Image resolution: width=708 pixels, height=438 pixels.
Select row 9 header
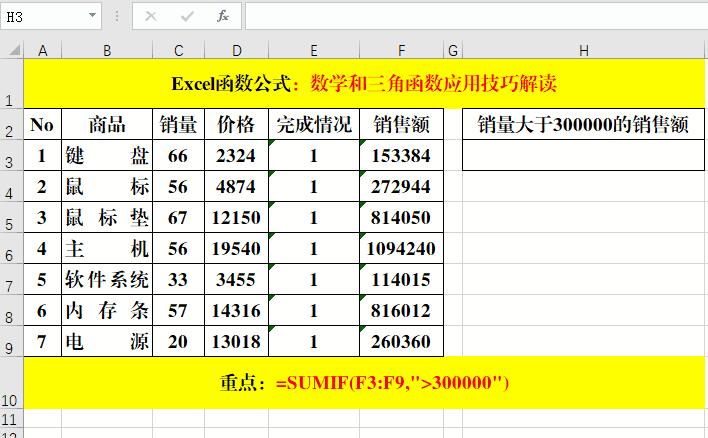11,341
